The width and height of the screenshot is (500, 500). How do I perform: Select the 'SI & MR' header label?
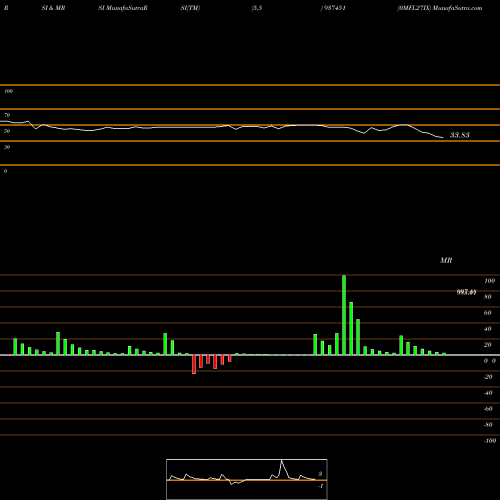[x=53, y=8]
